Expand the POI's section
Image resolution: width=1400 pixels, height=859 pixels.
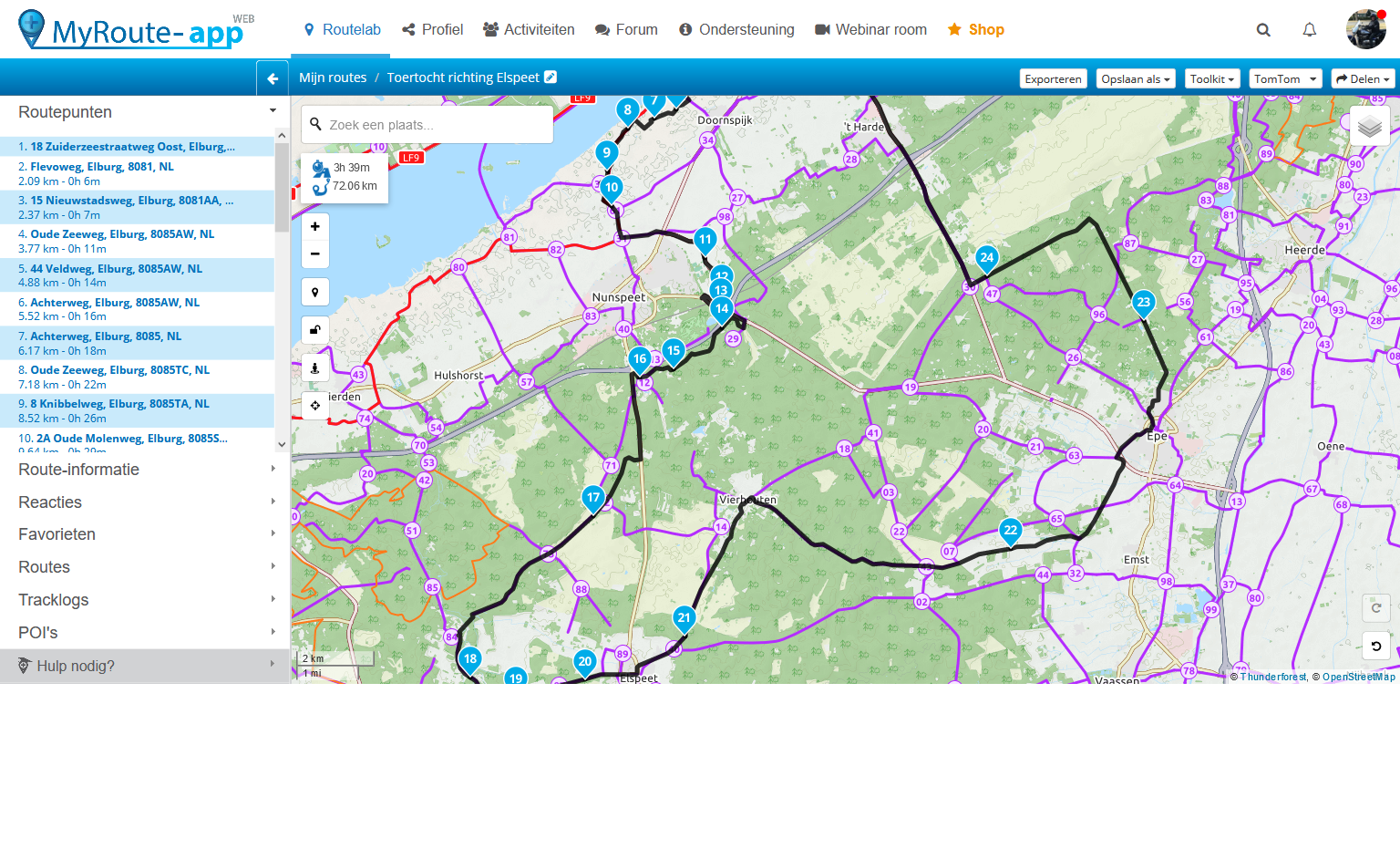pos(145,633)
